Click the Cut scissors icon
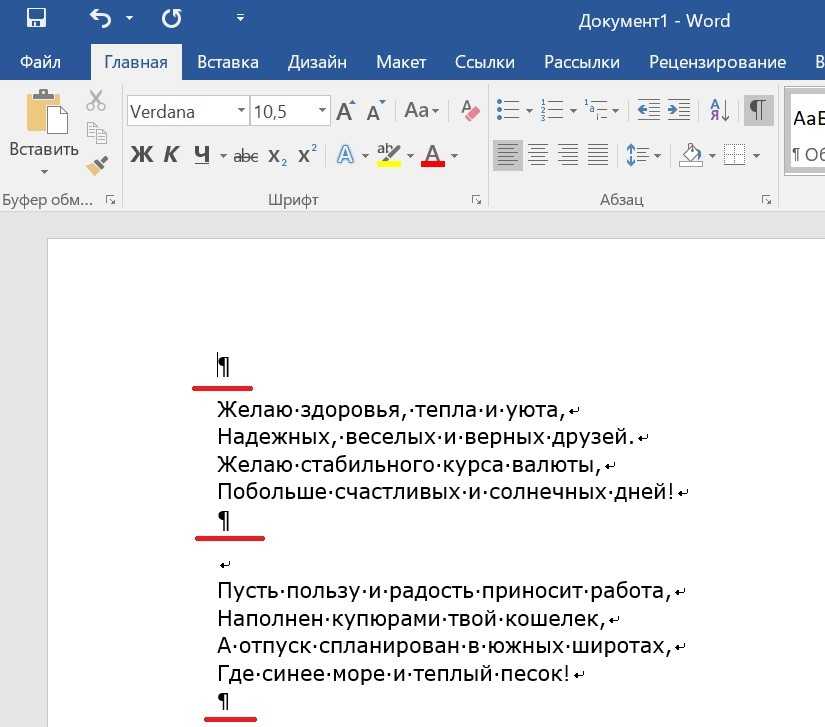This screenshot has height=727, width=825. point(96,101)
